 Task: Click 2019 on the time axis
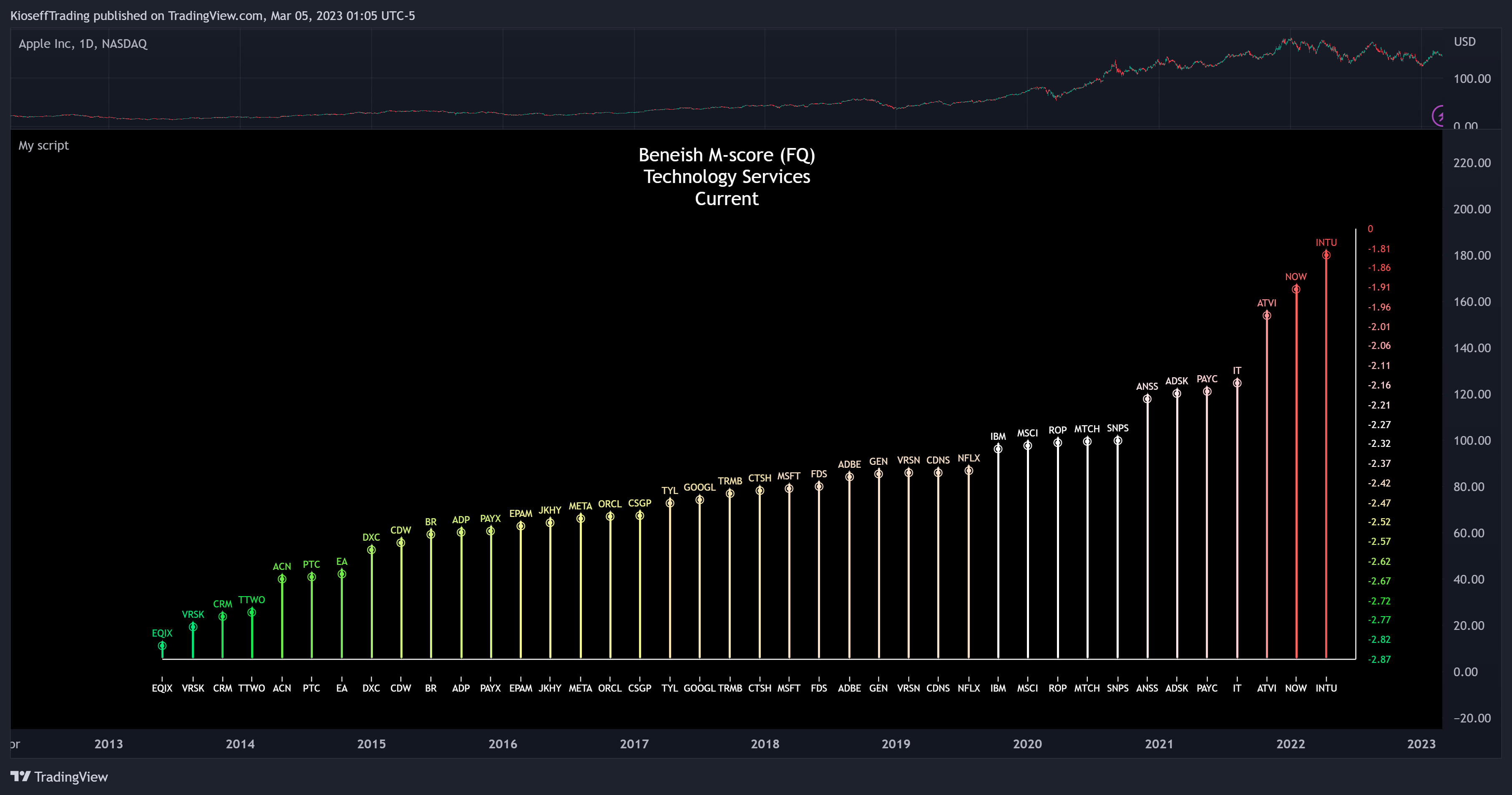pyautogui.click(x=896, y=744)
